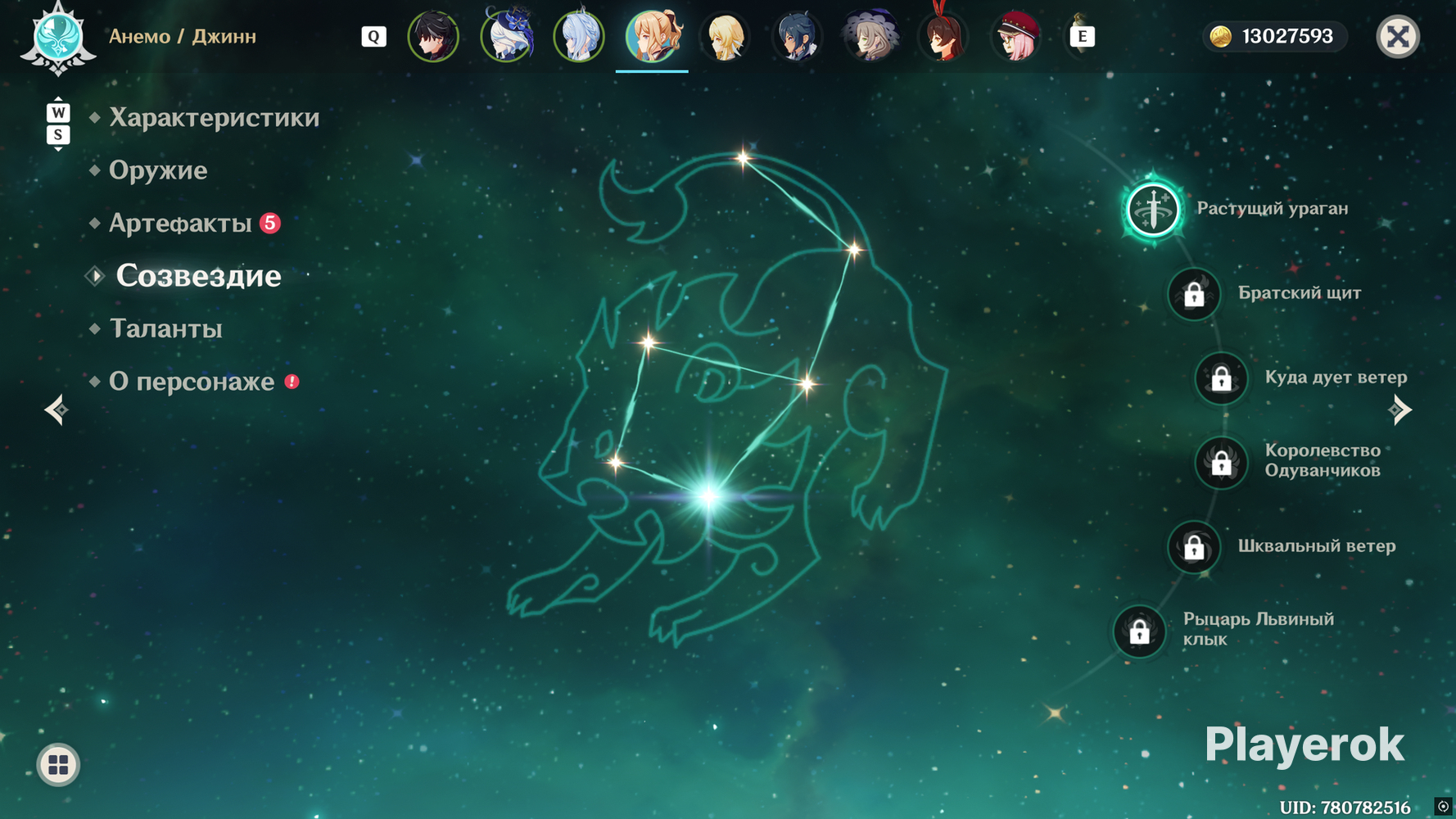This screenshot has height=819, width=1456.
Task: Click the Q previous-character key
Action: [x=373, y=36]
